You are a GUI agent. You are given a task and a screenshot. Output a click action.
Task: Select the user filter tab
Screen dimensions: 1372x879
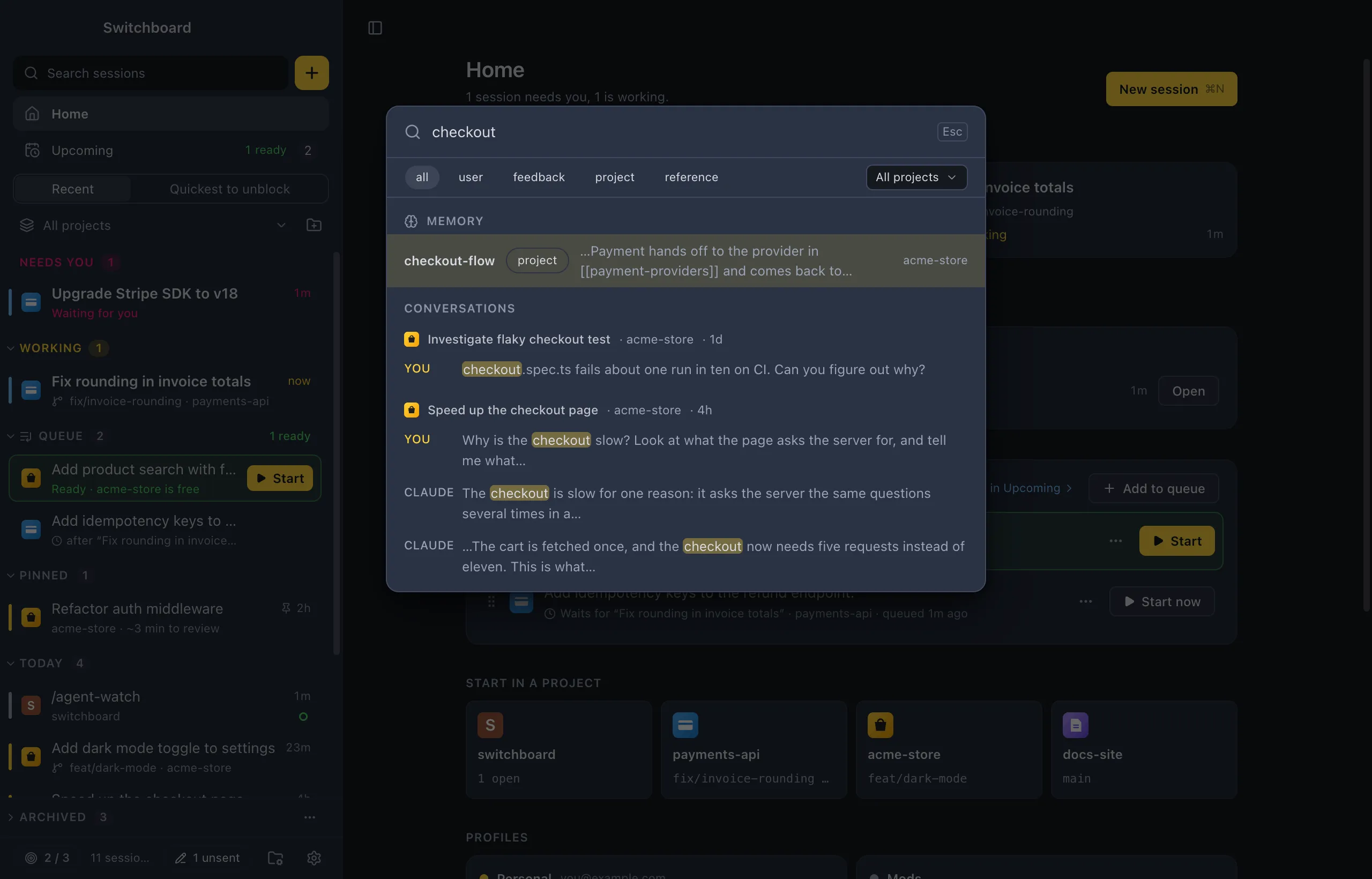click(x=471, y=177)
